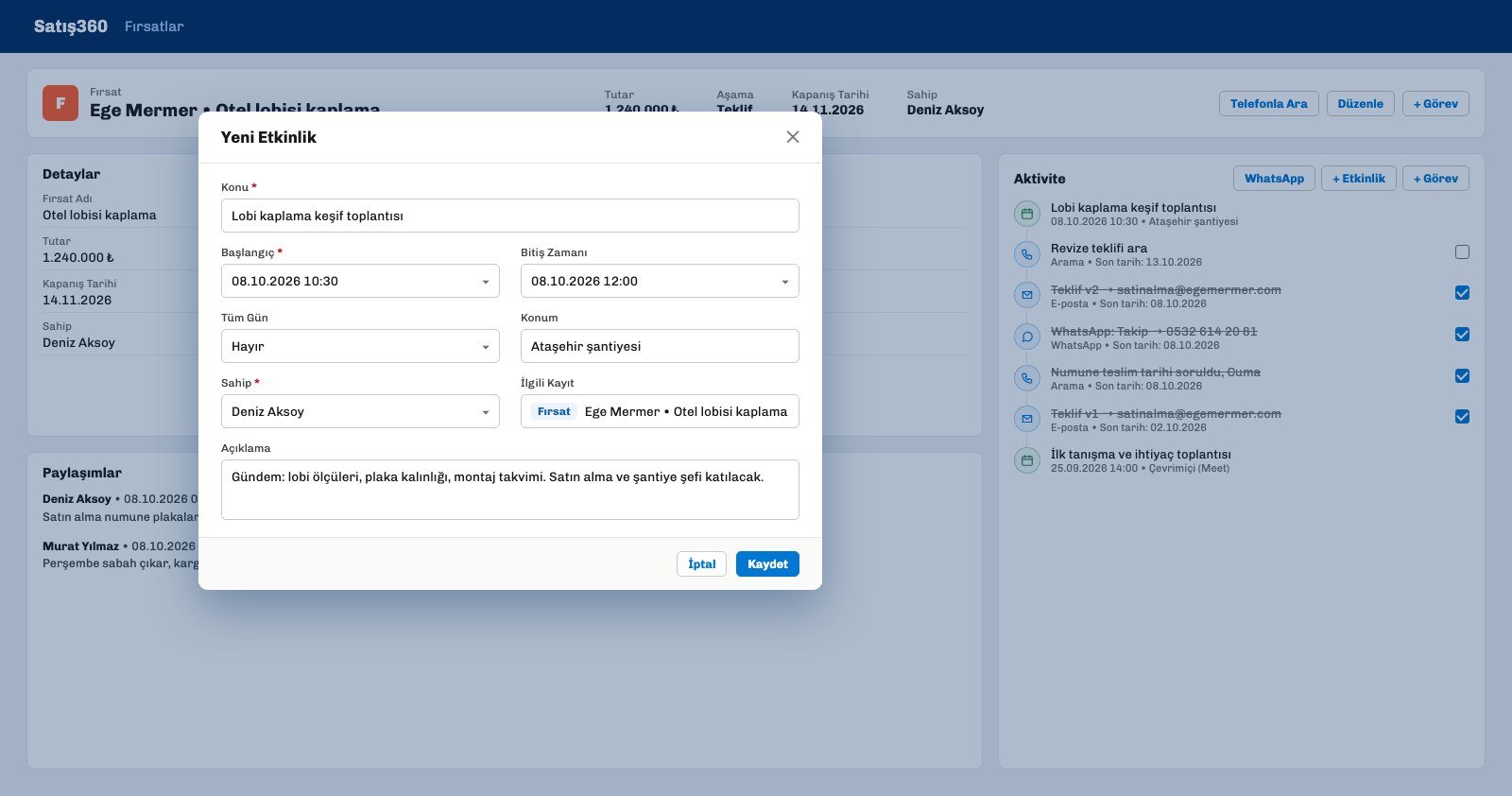This screenshot has height=796, width=1512.
Task: Open the Bitiş Zamanı dropdown
Action: (x=660, y=281)
